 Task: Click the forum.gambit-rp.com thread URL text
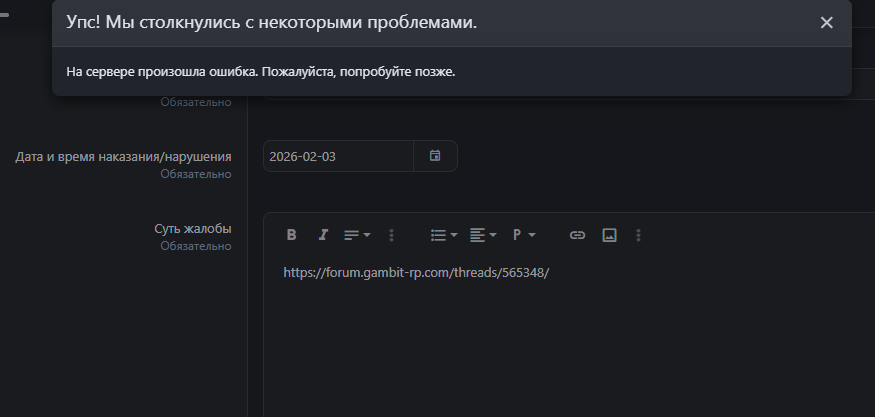(x=416, y=272)
